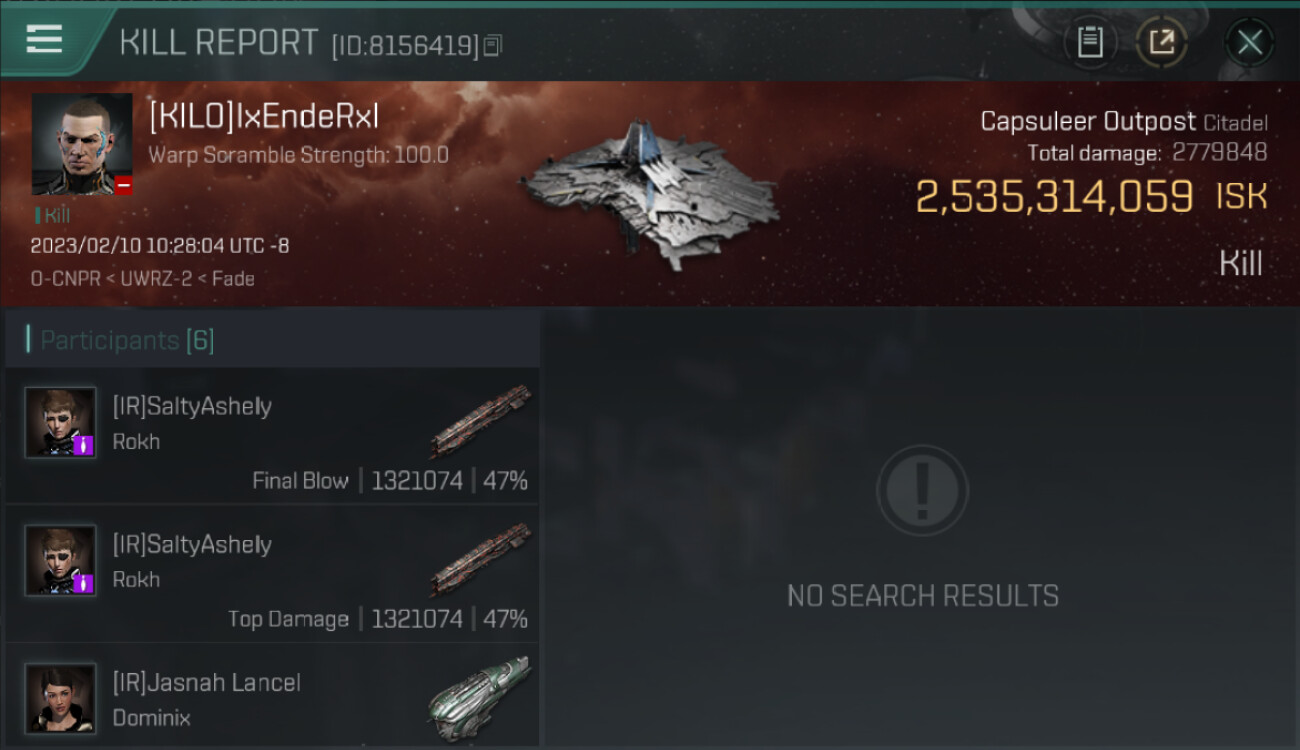Click the purple badge on SaltyAshely portrait
The image size is (1300, 750).
(x=84, y=445)
